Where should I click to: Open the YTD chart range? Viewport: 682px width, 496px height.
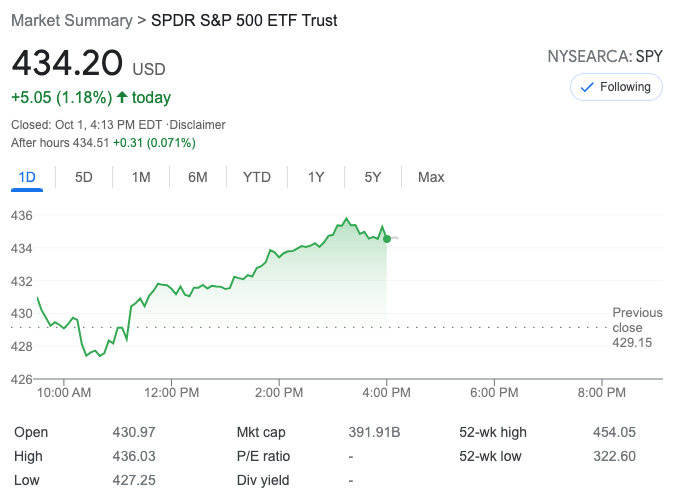tap(257, 177)
